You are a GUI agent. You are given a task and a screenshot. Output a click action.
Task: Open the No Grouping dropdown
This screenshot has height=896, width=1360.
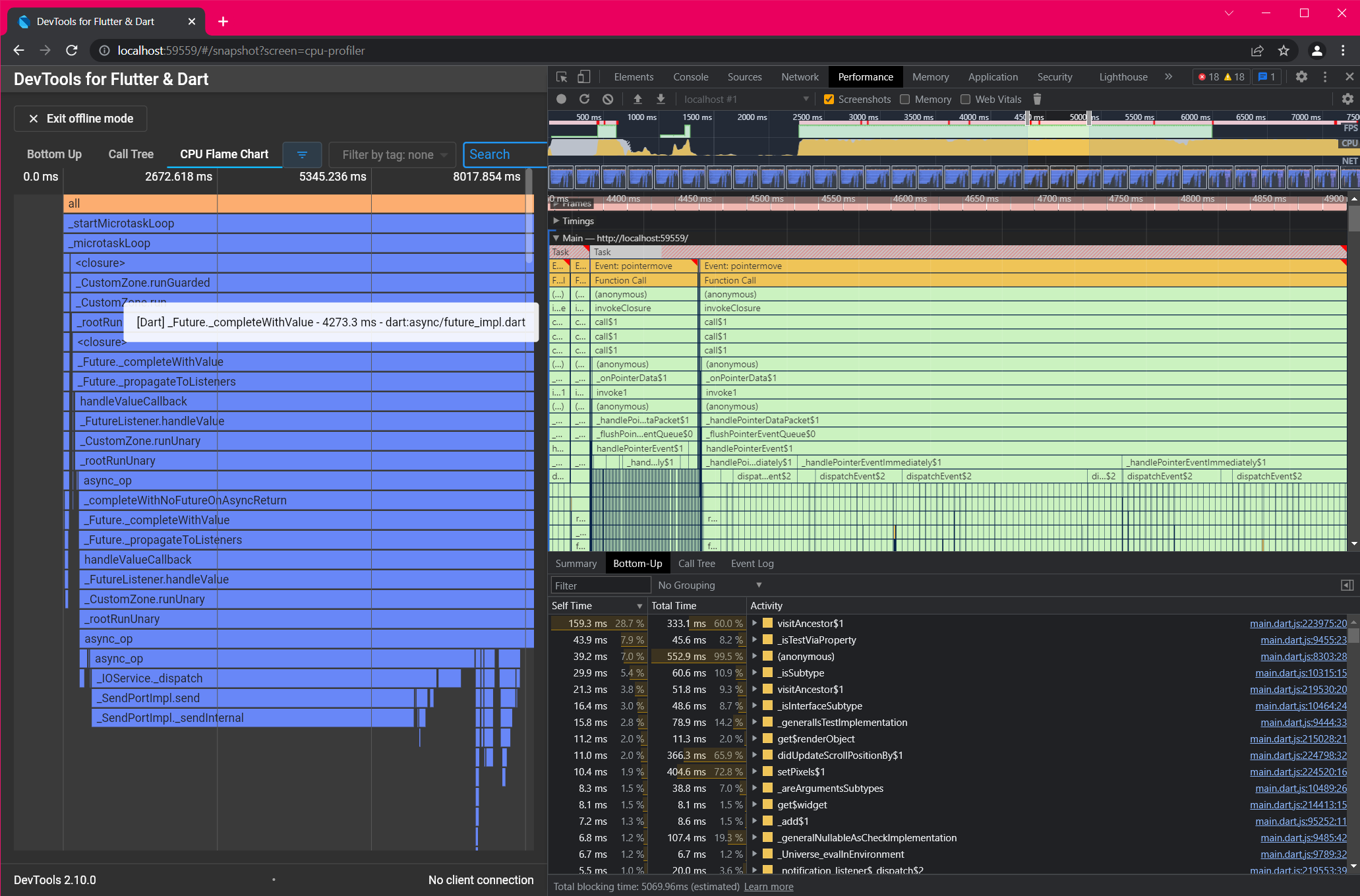tap(710, 585)
